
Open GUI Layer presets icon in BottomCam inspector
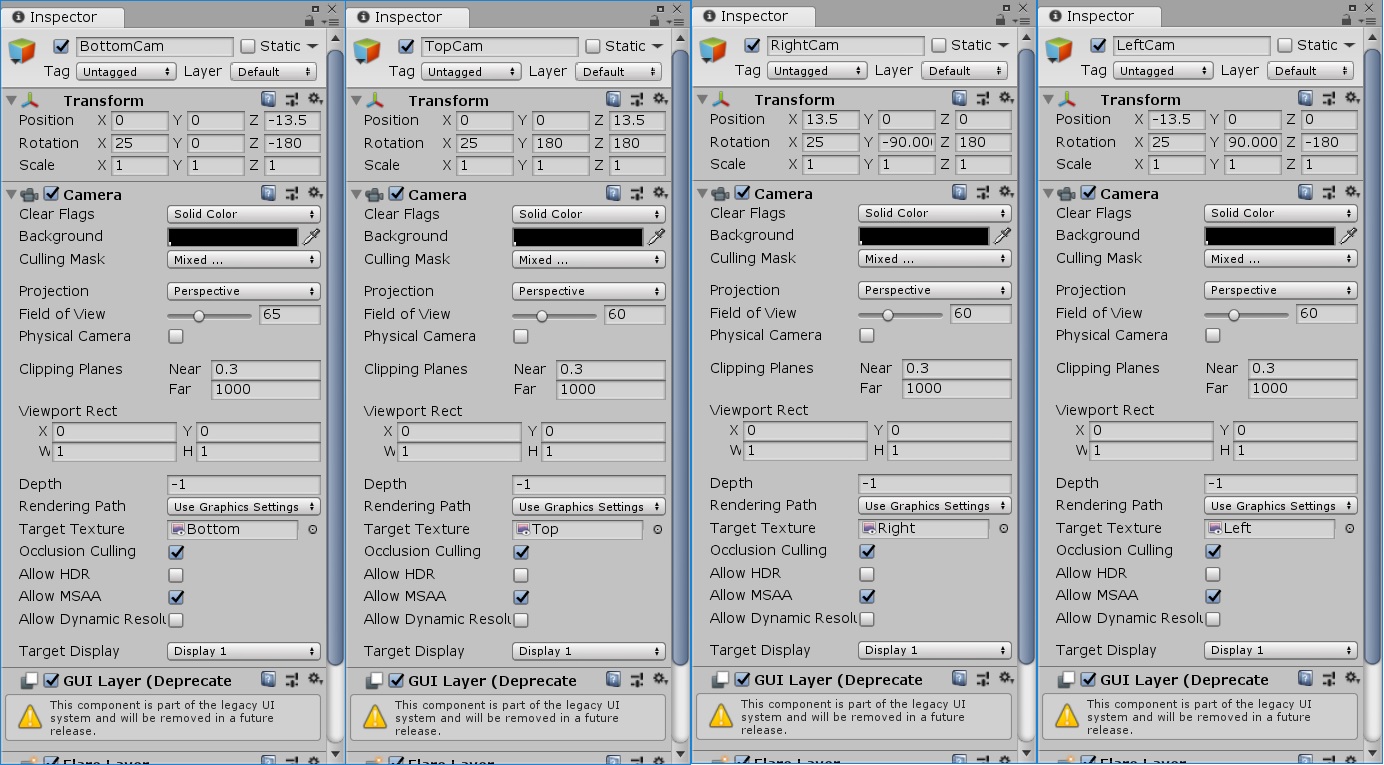point(292,680)
